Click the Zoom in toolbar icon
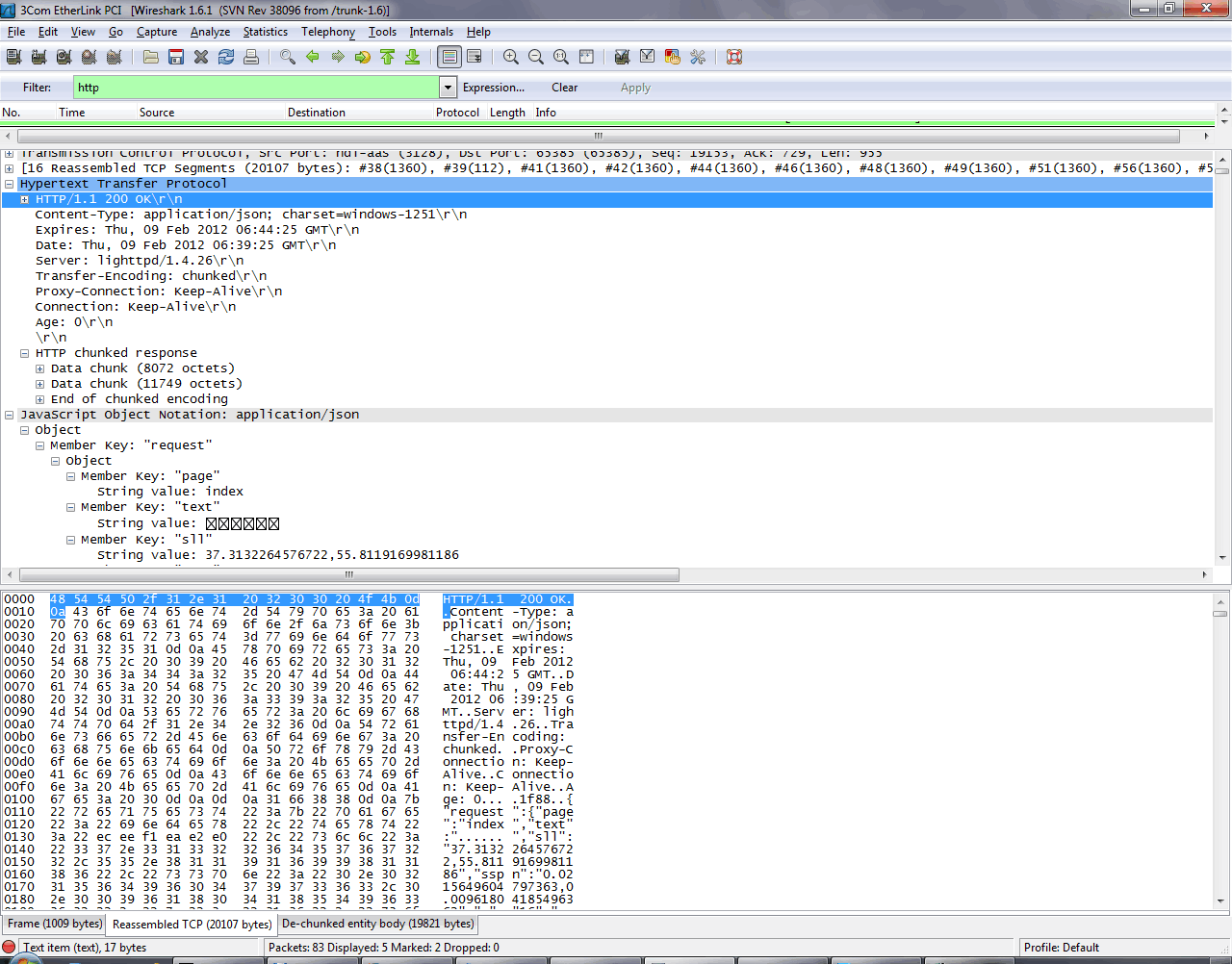The height and width of the screenshot is (964, 1232). pos(511,58)
